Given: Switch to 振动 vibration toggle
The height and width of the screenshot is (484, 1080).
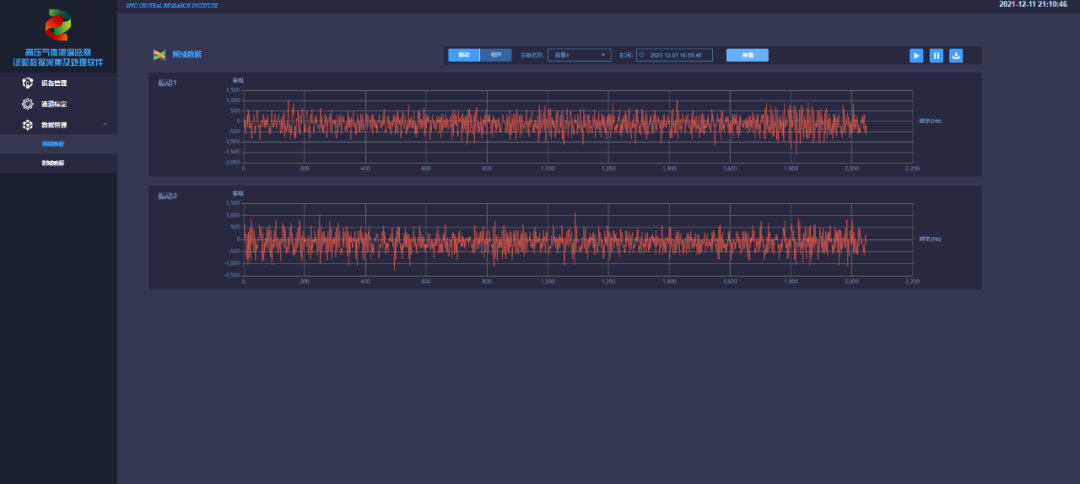Looking at the screenshot, I should point(464,55).
